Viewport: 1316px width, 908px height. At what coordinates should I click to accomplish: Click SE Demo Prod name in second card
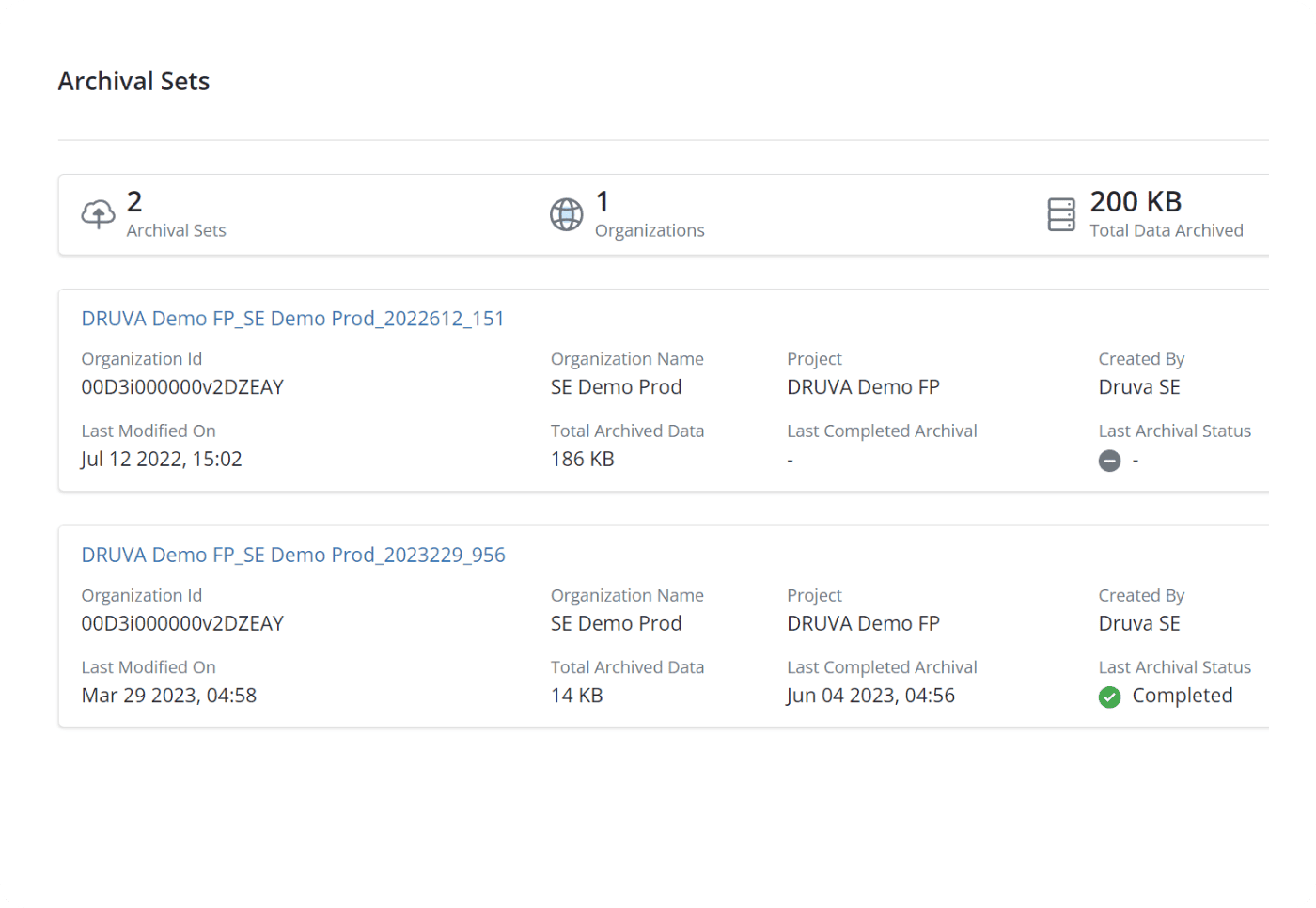pyautogui.click(x=616, y=623)
